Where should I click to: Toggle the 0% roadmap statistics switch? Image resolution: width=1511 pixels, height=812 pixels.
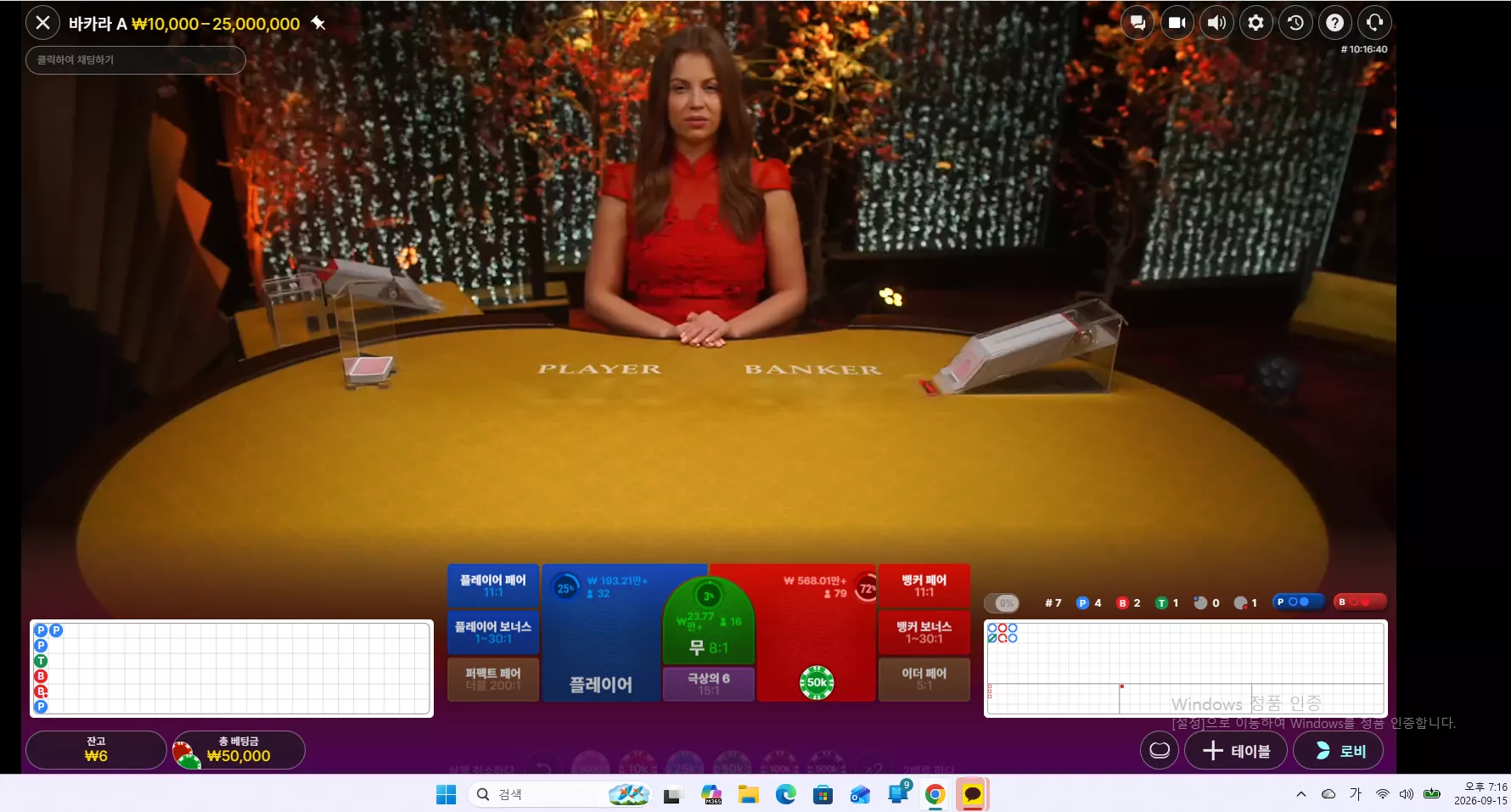pyautogui.click(x=1002, y=602)
